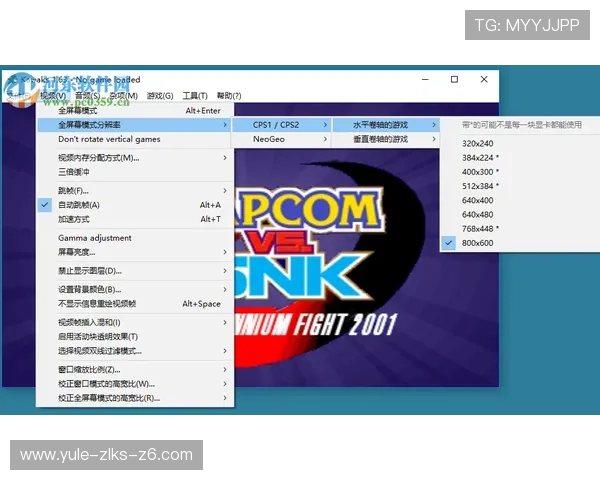Choose 384x224 resolution

(x=520, y=158)
